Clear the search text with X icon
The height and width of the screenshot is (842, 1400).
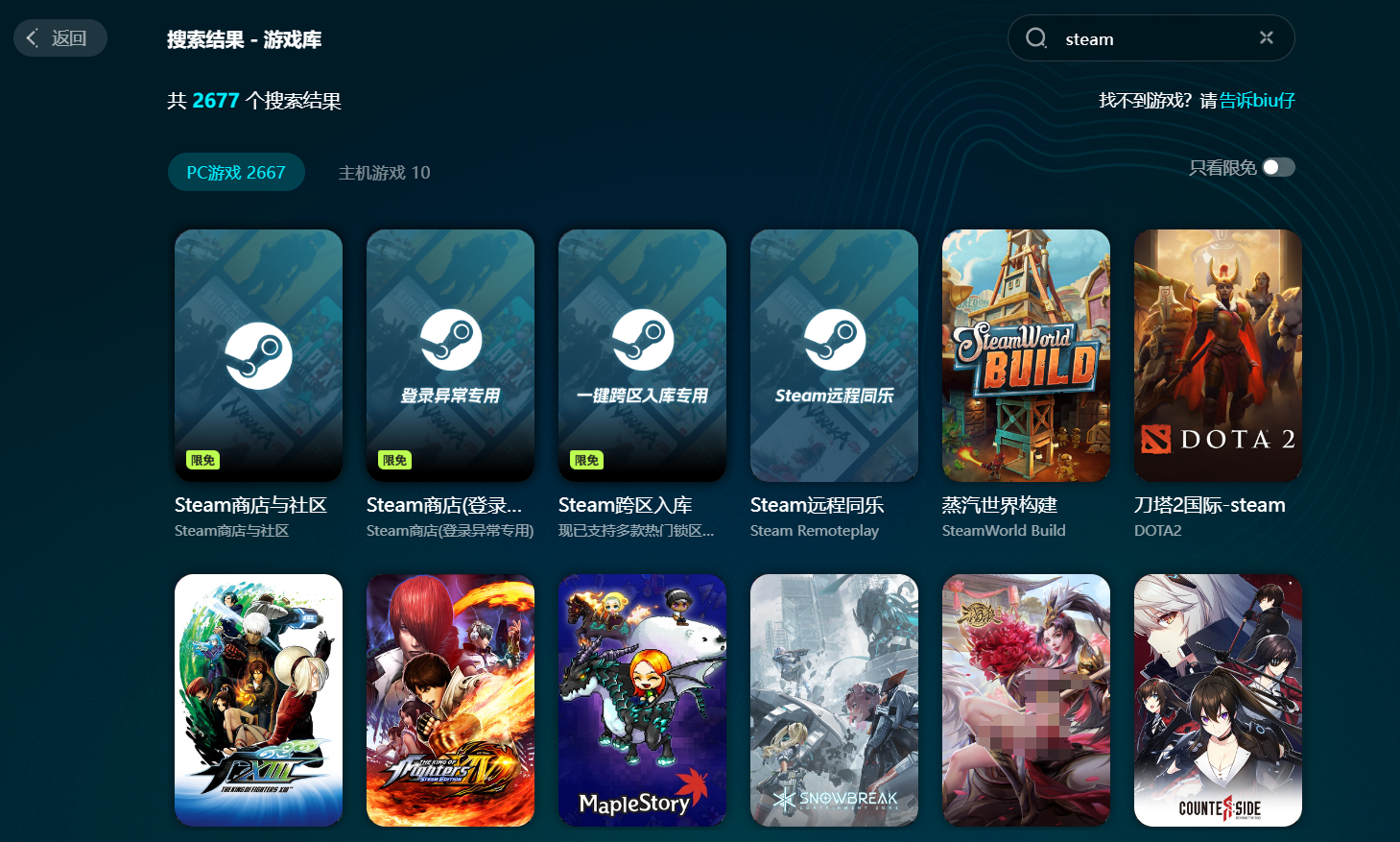click(x=1267, y=37)
